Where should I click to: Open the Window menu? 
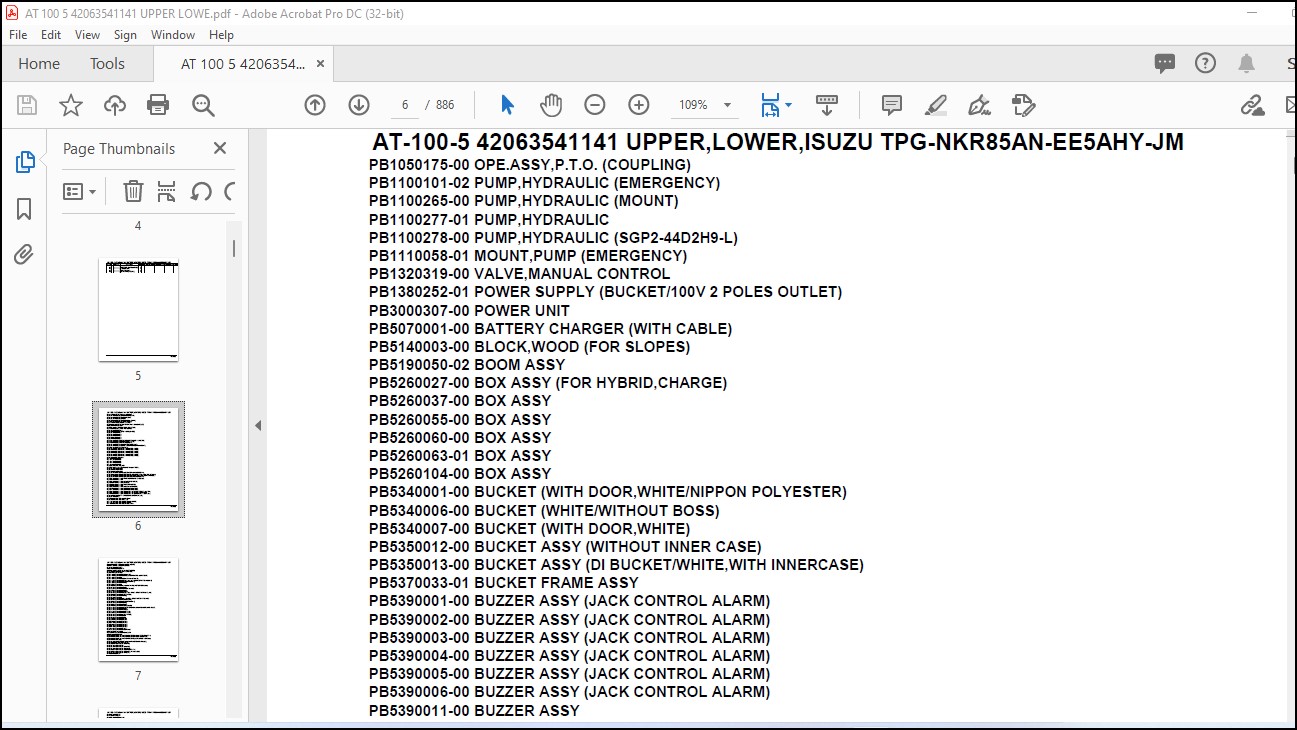point(173,34)
